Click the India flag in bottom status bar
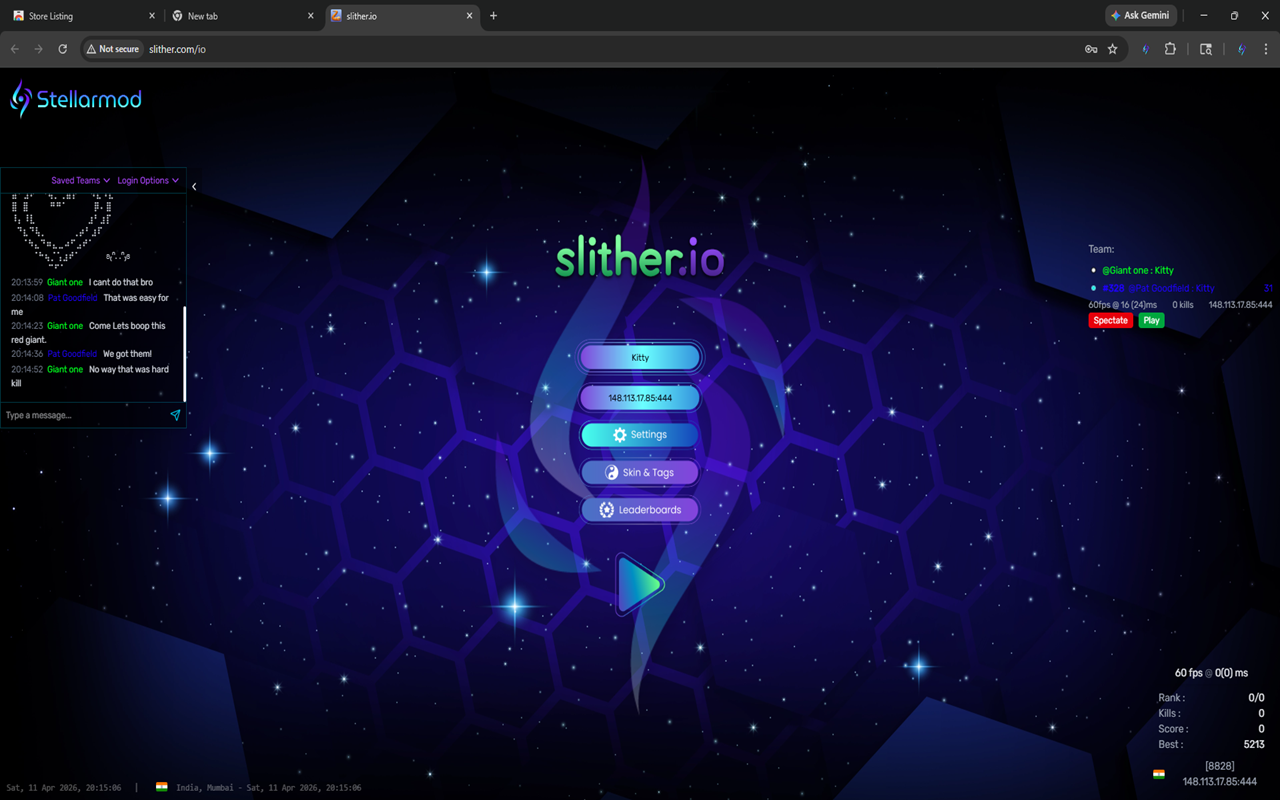The width and height of the screenshot is (1280, 800). (161, 787)
